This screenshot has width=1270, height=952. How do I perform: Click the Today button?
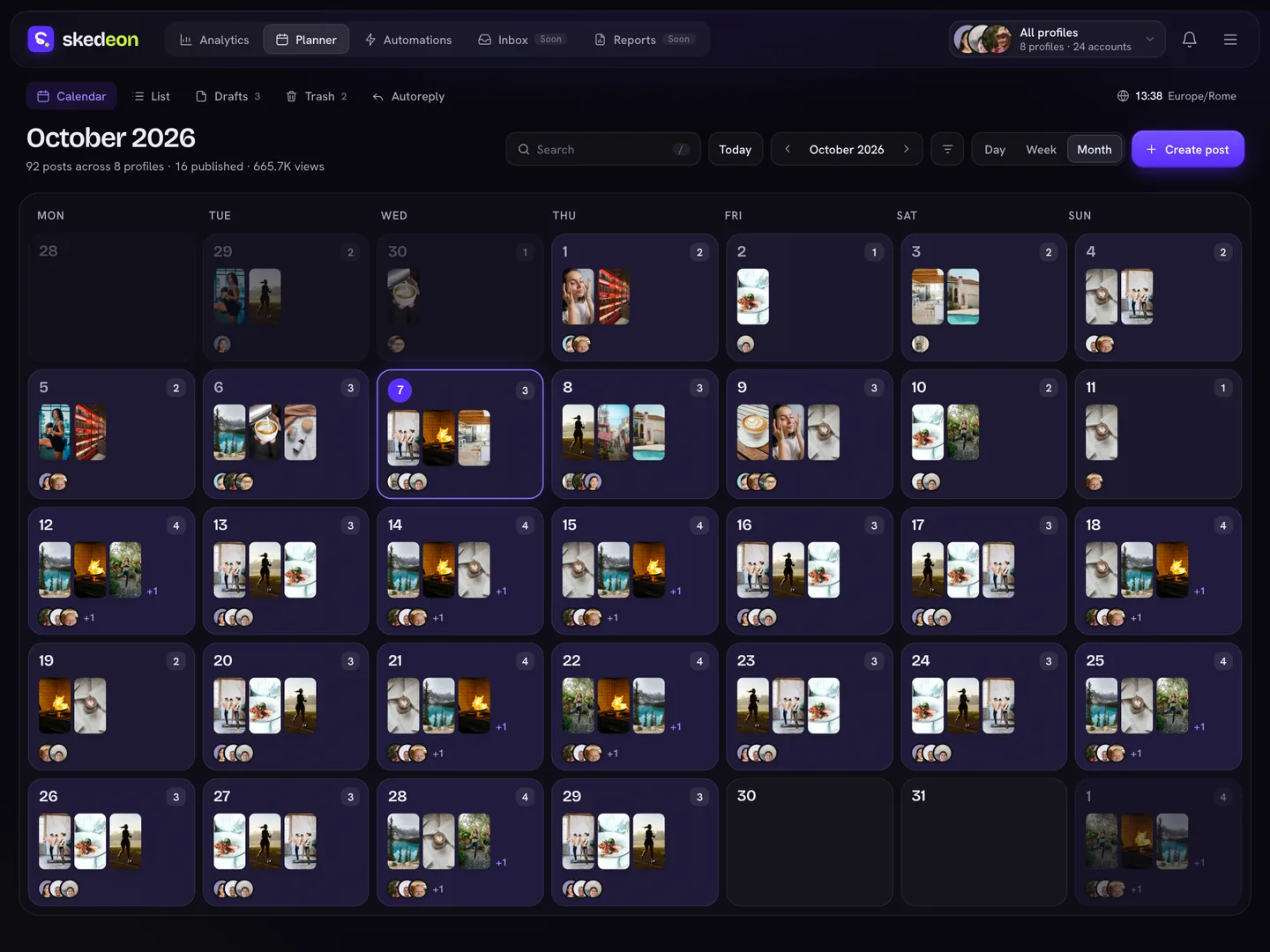pyautogui.click(x=735, y=149)
